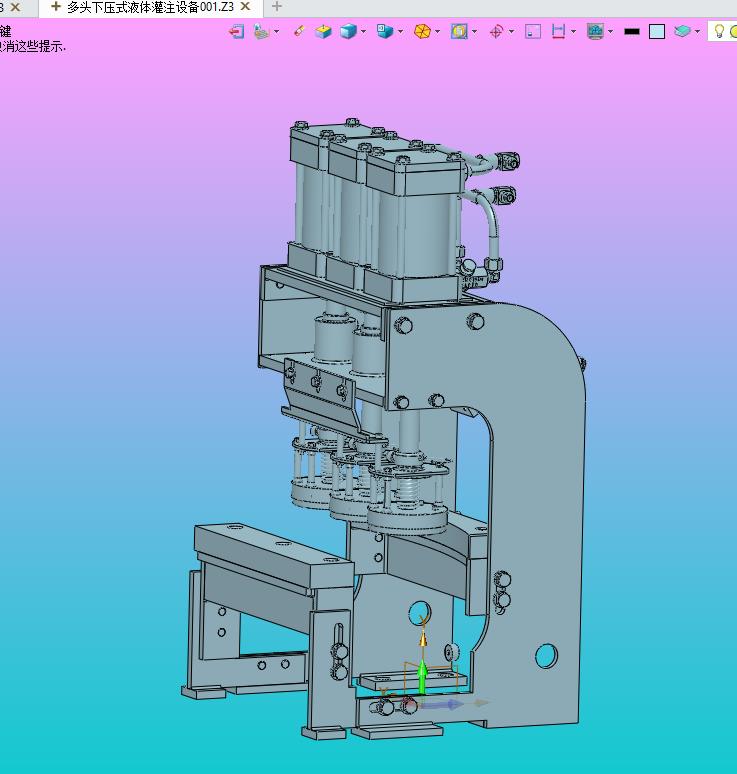The height and width of the screenshot is (774, 737).
Task: Open the dimension measure dropdown arrow
Action: (573, 32)
